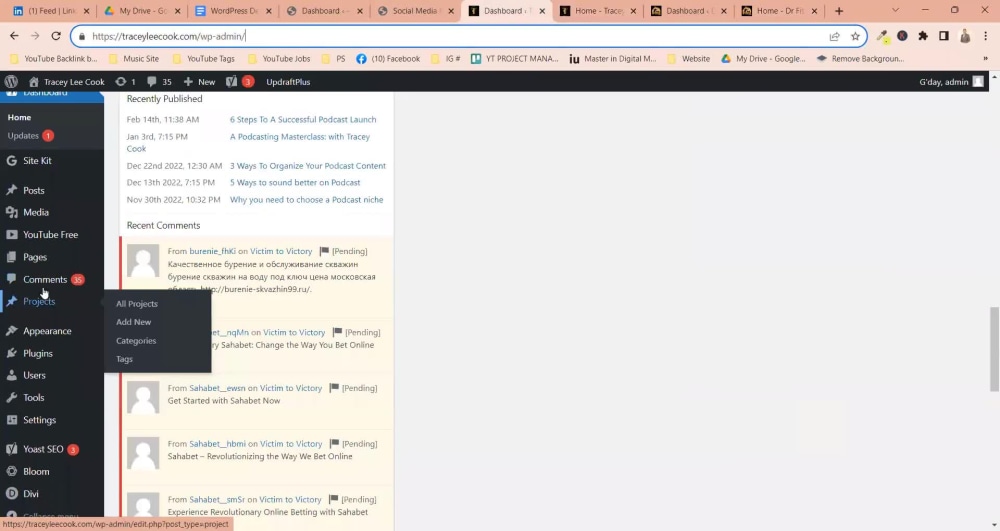Open commenter link Sahabet__smSr
The height and width of the screenshot is (531, 1000).
click(217, 500)
